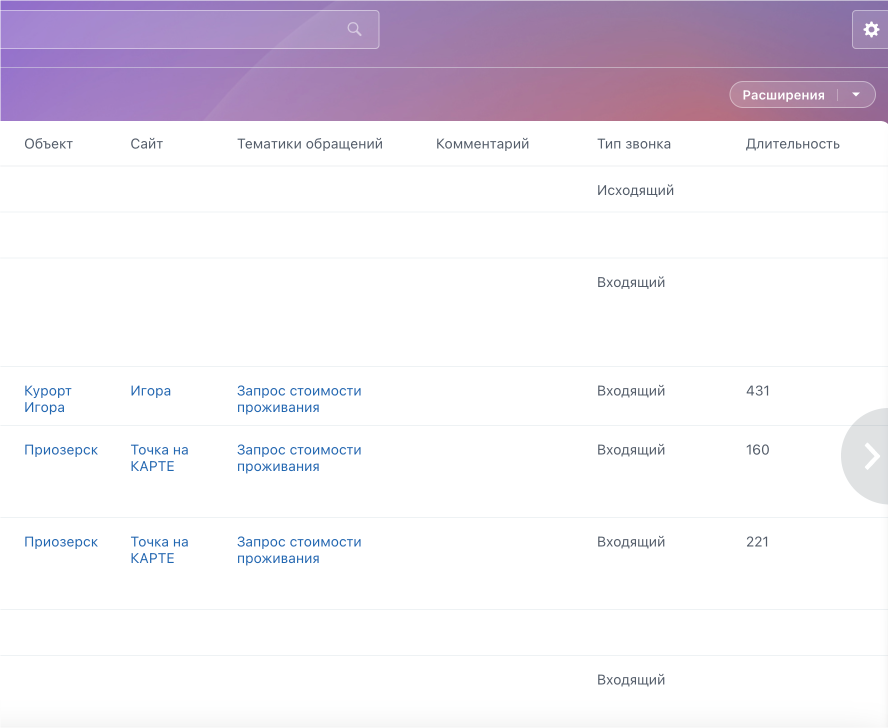Open the Игора site link
This screenshot has height=728, width=888.
[x=150, y=391]
